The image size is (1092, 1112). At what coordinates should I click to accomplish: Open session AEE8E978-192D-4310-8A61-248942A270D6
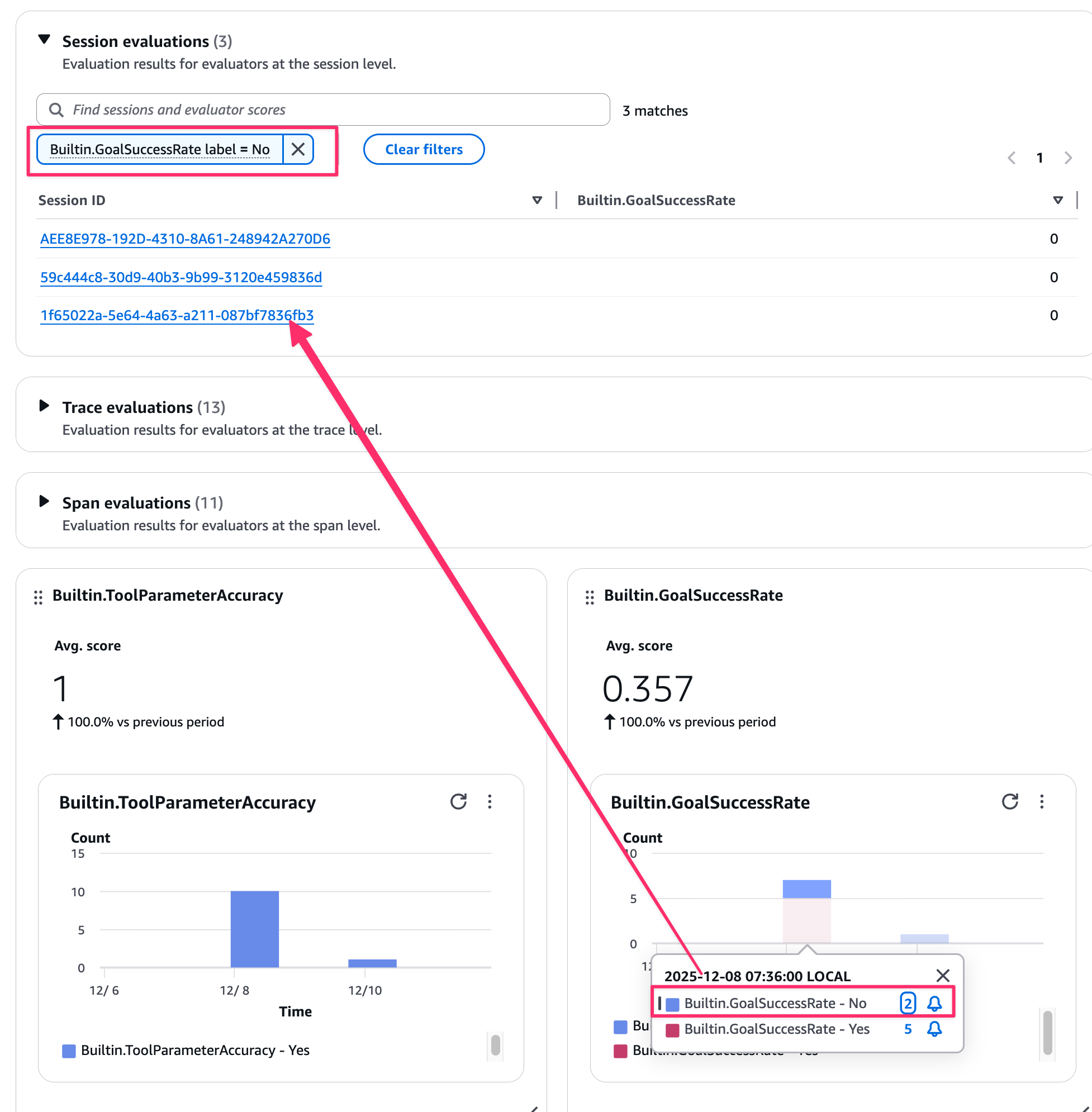click(x=185, y=239)
